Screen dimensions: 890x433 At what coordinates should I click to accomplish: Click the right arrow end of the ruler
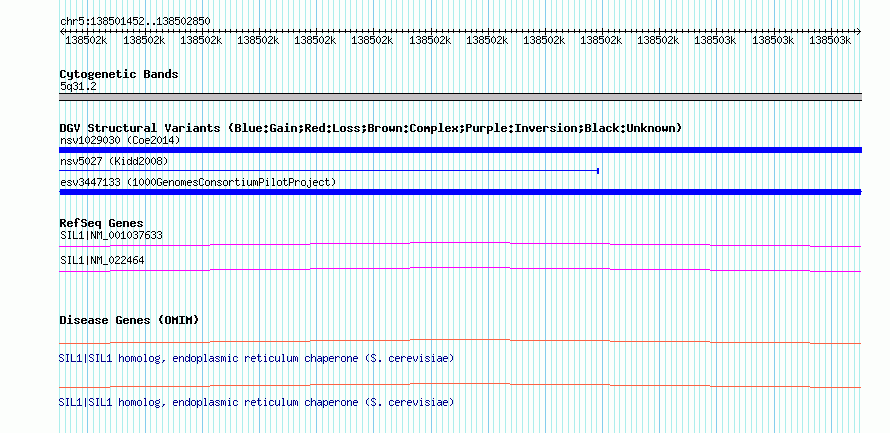coord(859,31)
